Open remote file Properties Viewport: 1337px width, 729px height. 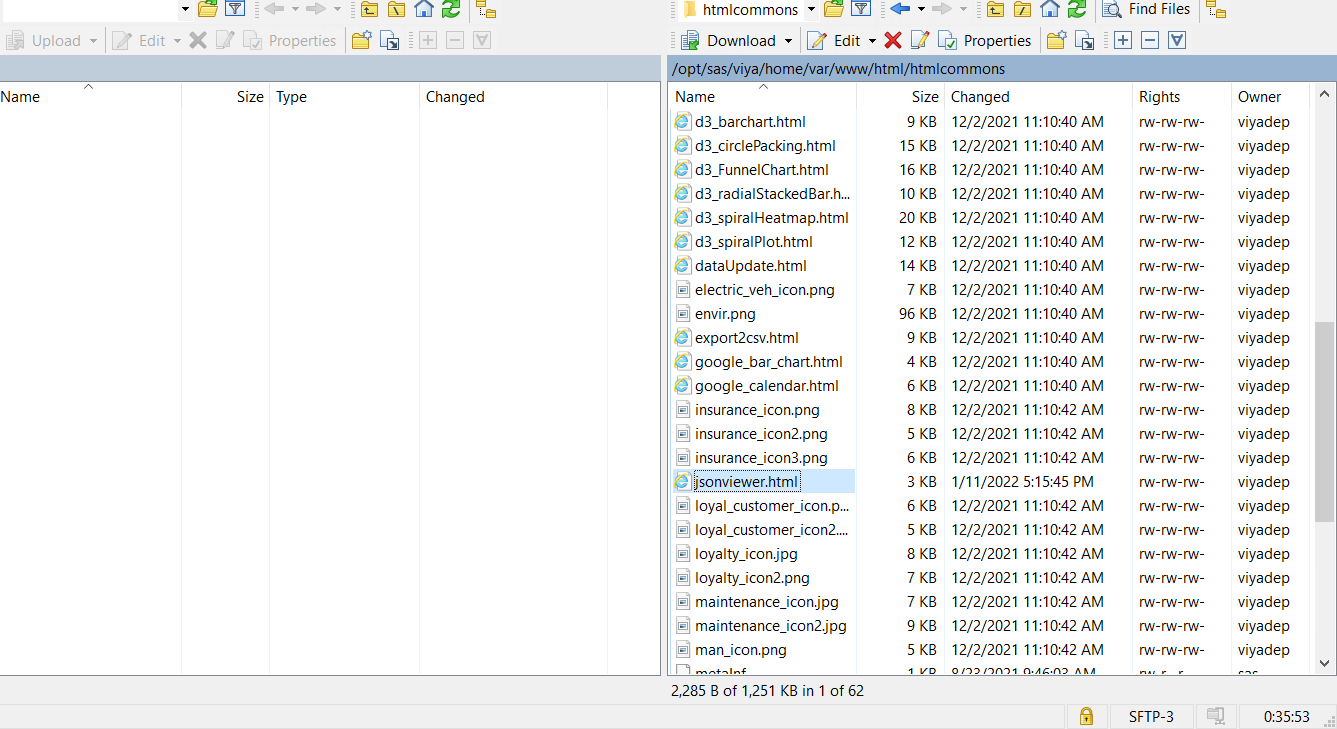pos(985,40)
